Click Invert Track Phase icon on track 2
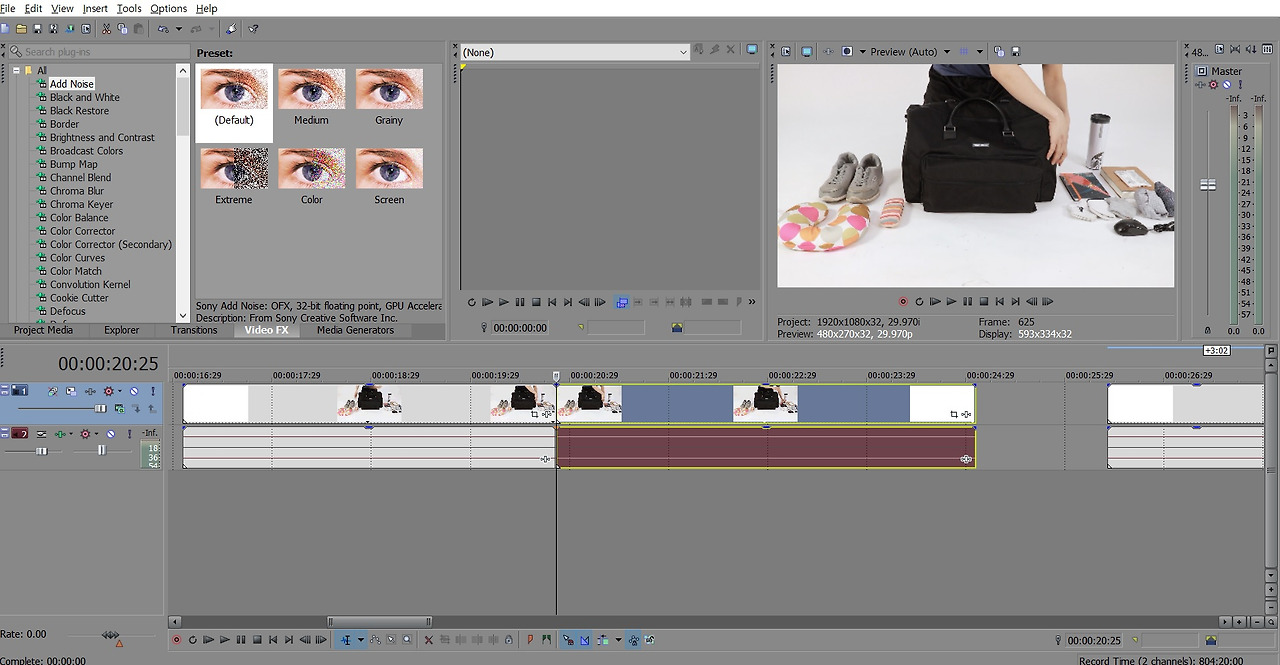The image size is (1280, 665). point(41,434)
